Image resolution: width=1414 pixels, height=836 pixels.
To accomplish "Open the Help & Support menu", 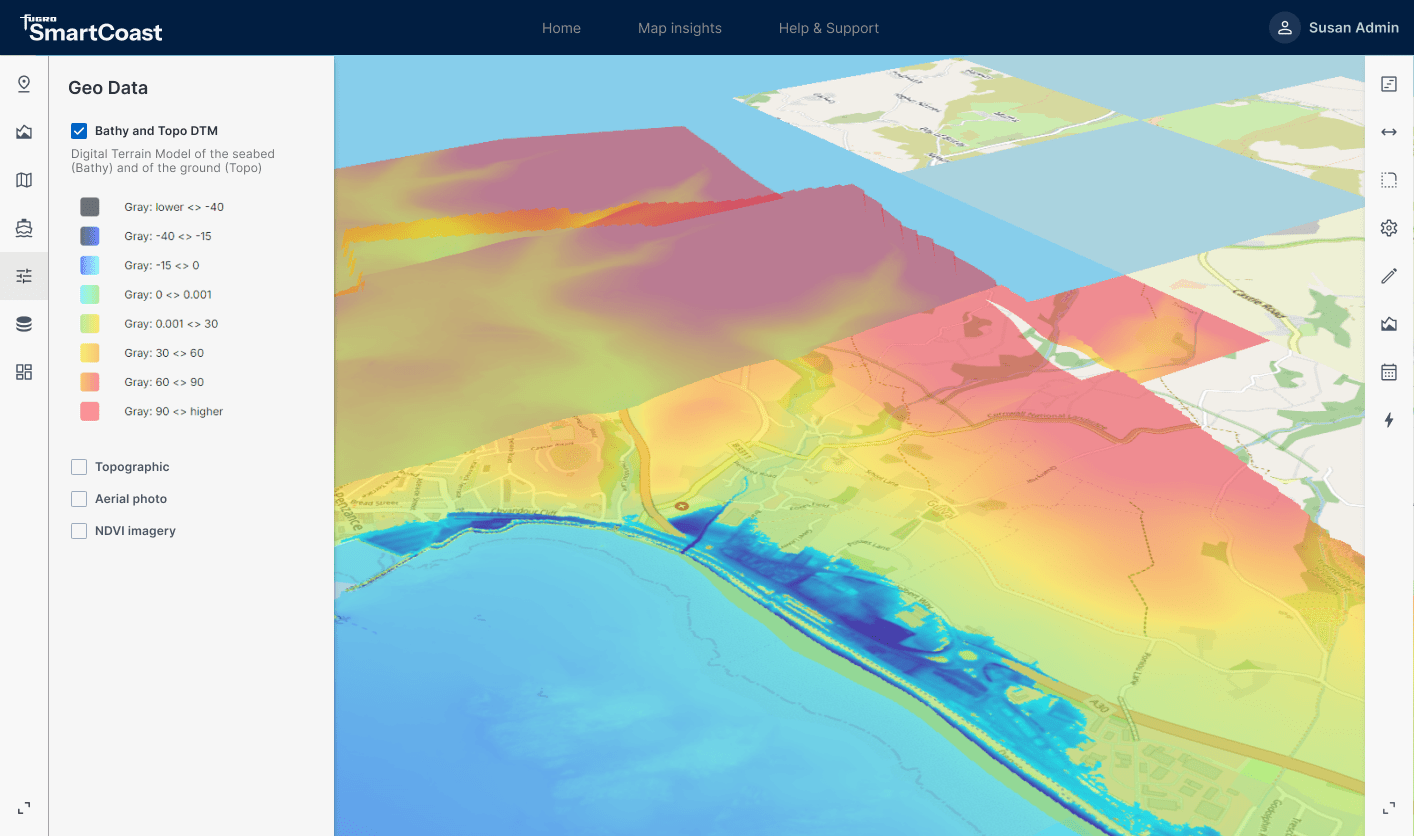I will [828, 28].
